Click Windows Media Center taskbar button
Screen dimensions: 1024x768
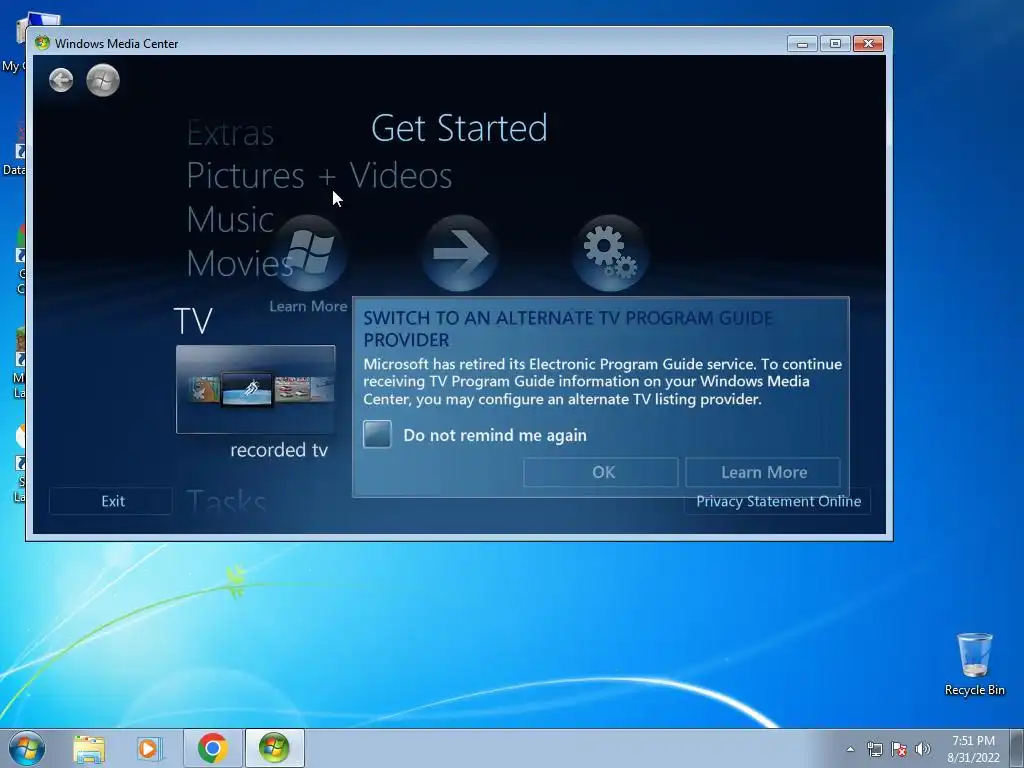(x=274, y=748)
